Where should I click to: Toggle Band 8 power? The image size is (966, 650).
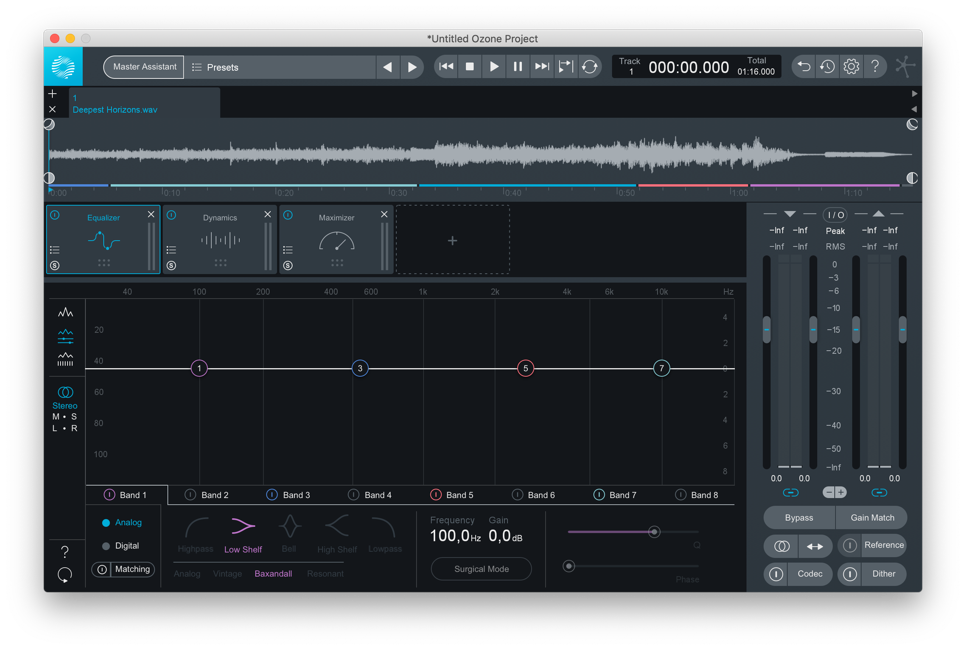[x=681, y=495]
